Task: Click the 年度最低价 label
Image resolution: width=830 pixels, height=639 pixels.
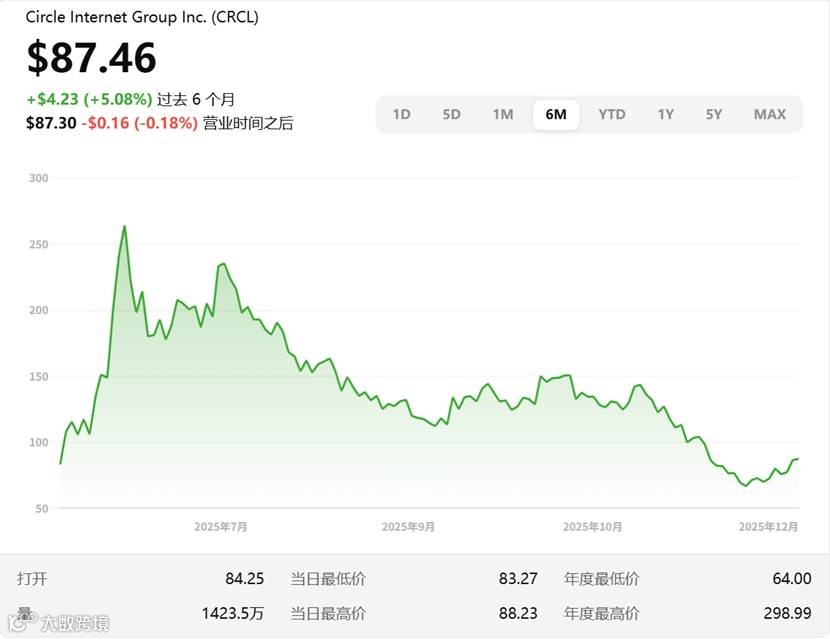Action: 601,579
